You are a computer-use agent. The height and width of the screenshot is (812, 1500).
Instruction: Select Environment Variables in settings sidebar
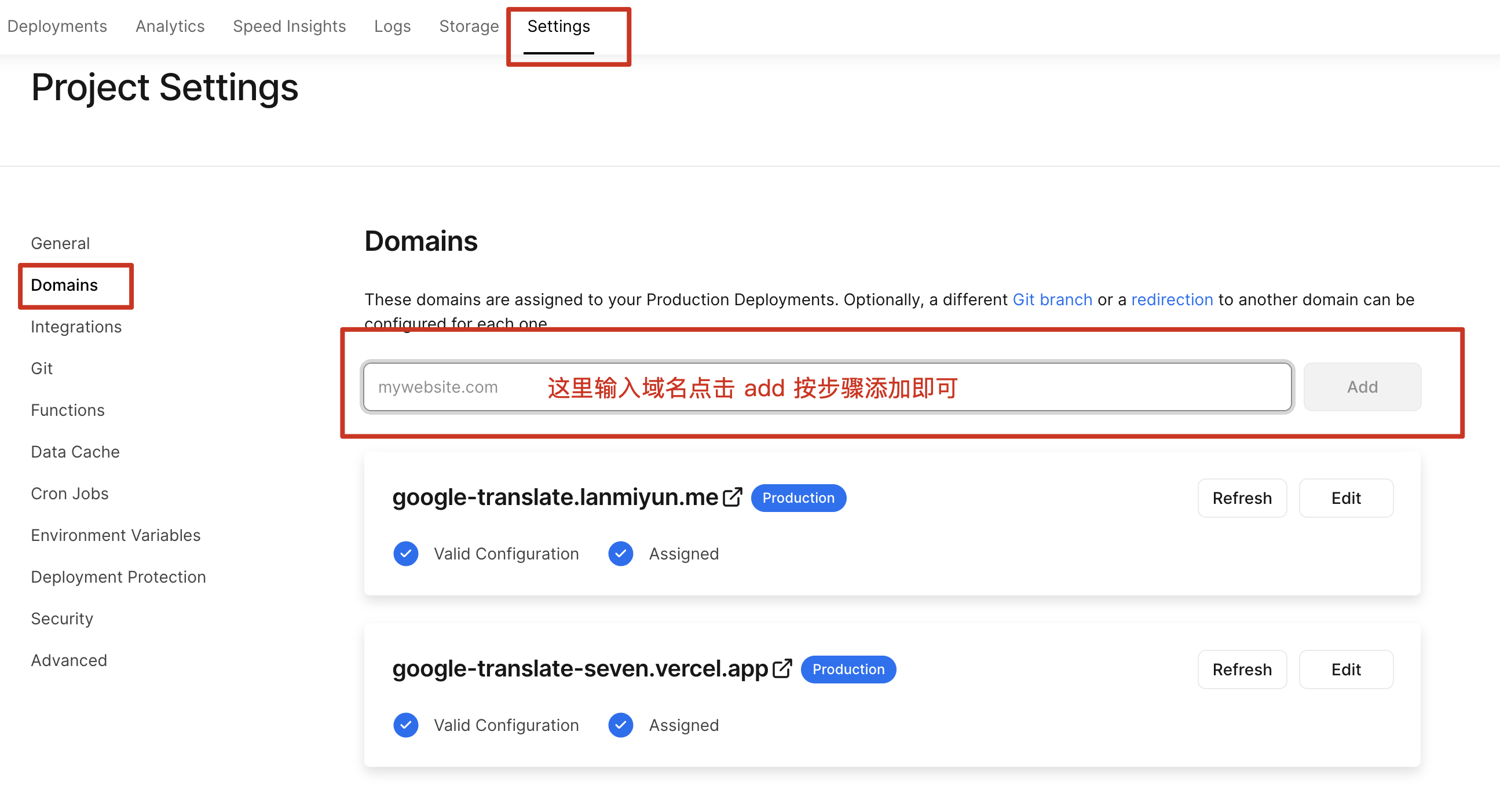pyautogui.click(x=115, y=535)
